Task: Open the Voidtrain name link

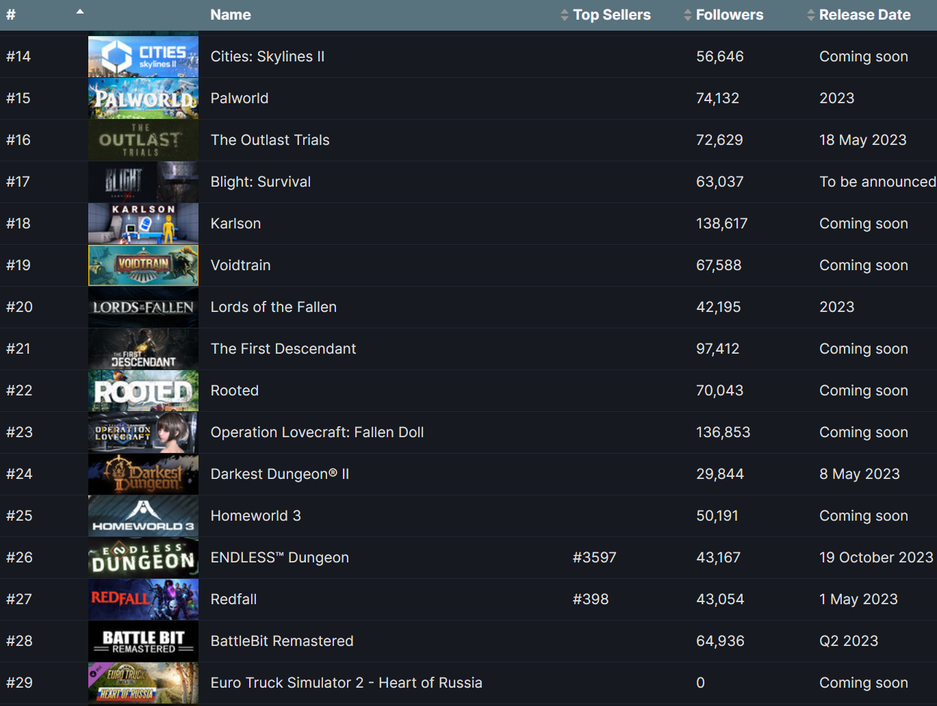Action: (x=240, y=265)
